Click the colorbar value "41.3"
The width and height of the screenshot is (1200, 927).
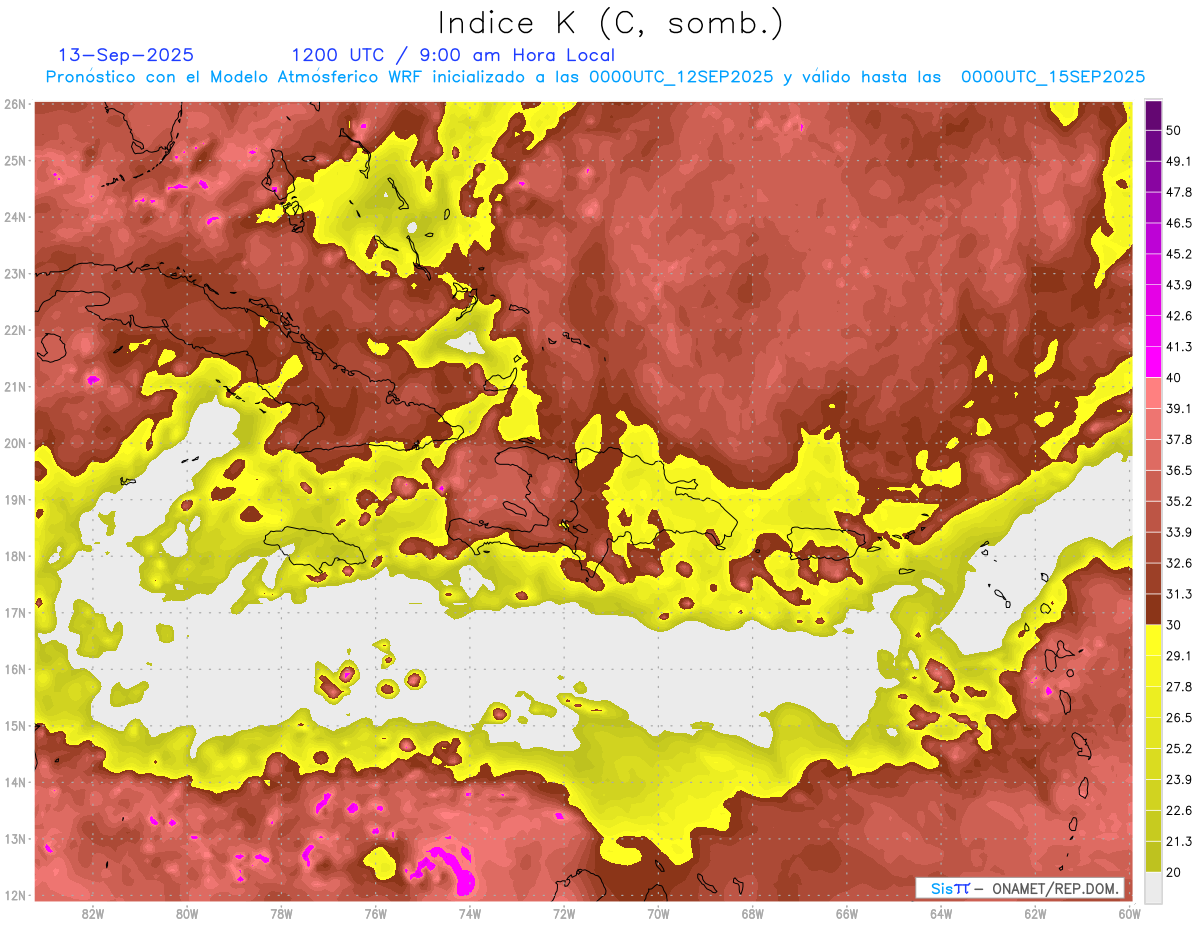pyautogui.click(x=1179, y=347)
